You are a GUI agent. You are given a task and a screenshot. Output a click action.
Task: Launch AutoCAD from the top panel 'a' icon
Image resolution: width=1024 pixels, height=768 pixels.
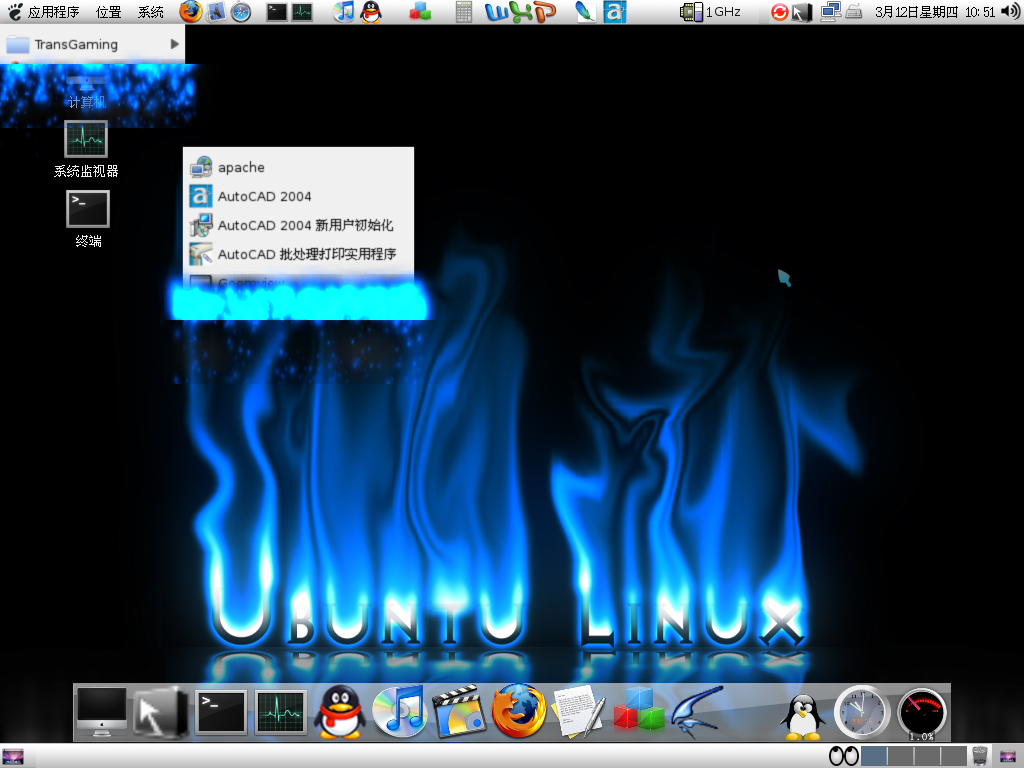tap(614, 12)
